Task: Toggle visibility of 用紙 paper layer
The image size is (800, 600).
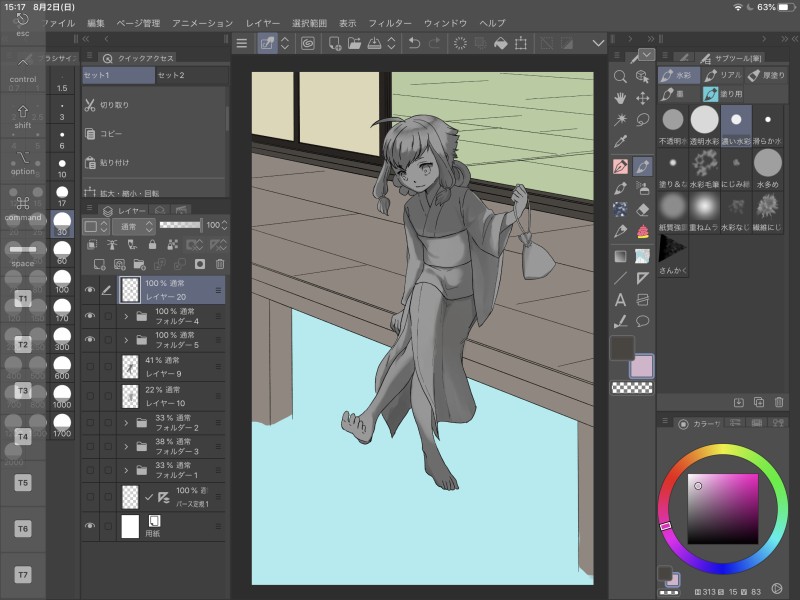Action: point(90,526)
